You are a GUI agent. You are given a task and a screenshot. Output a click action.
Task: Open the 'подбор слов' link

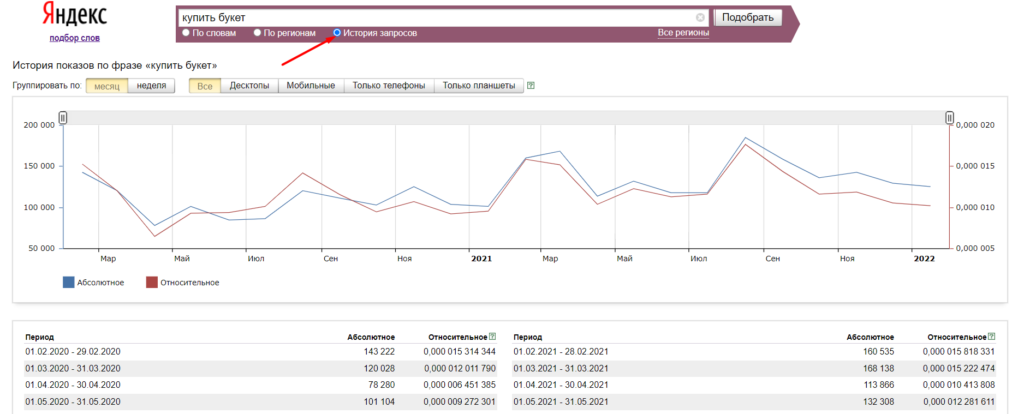pyautogui.click(x=74, y=38)
